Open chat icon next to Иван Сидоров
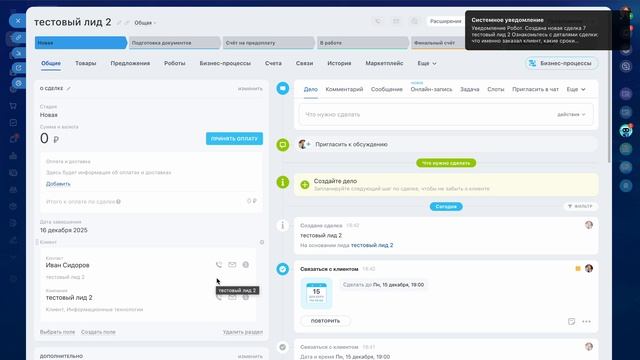Image resolution: width=640 pixels, height=360 pixels. click(x=246, y=264)
